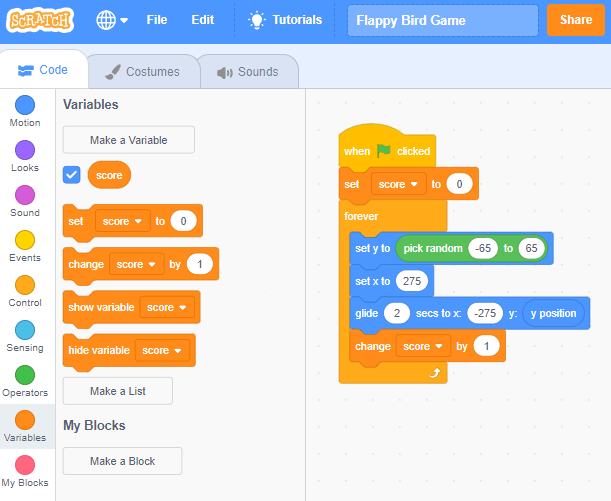Open the Tutorials lightbulb link
The width and height of the screenshot is (611, 501).
[x=286, y=20]
